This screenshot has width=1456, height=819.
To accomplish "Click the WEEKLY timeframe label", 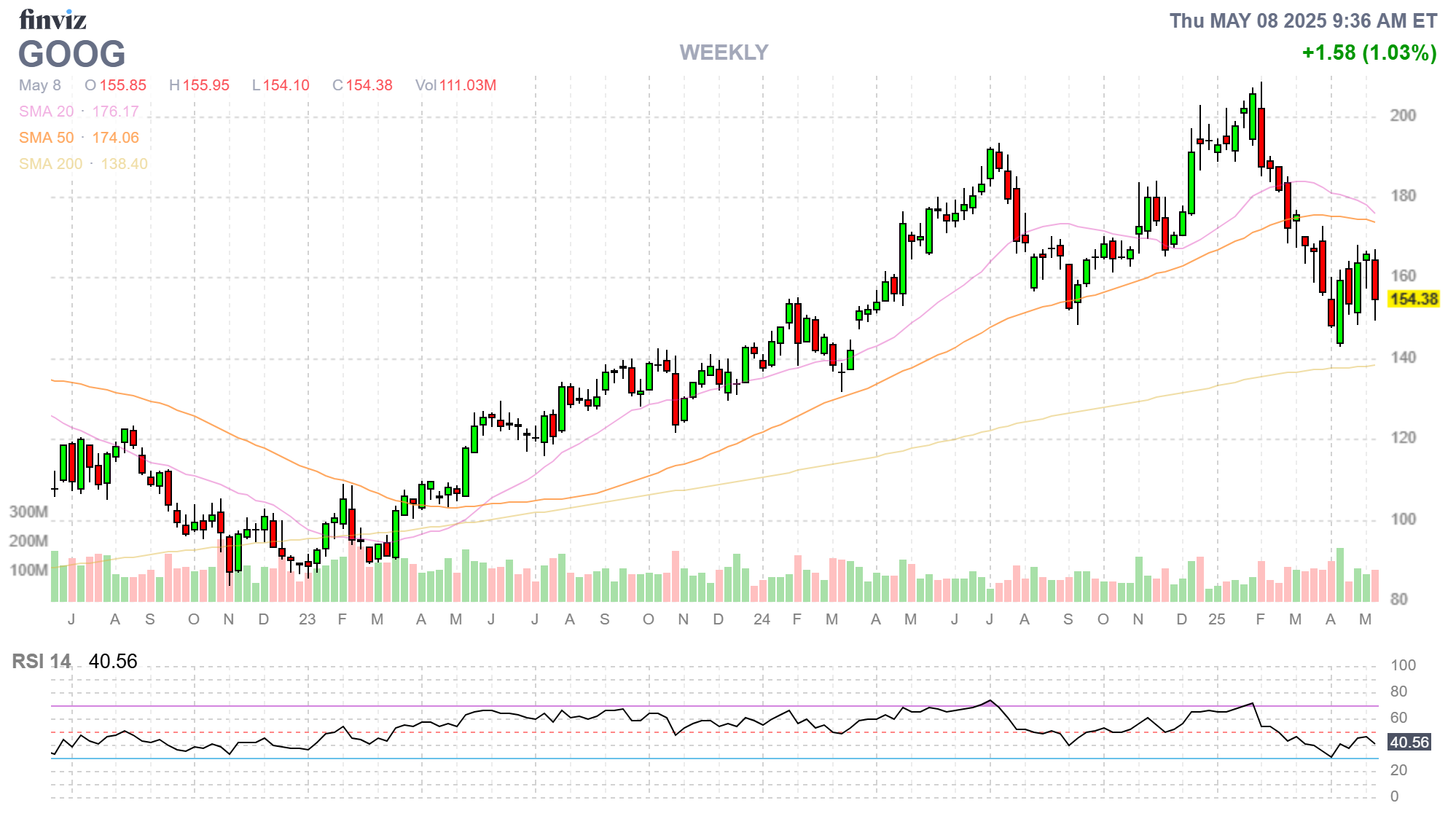I will 723,52.
